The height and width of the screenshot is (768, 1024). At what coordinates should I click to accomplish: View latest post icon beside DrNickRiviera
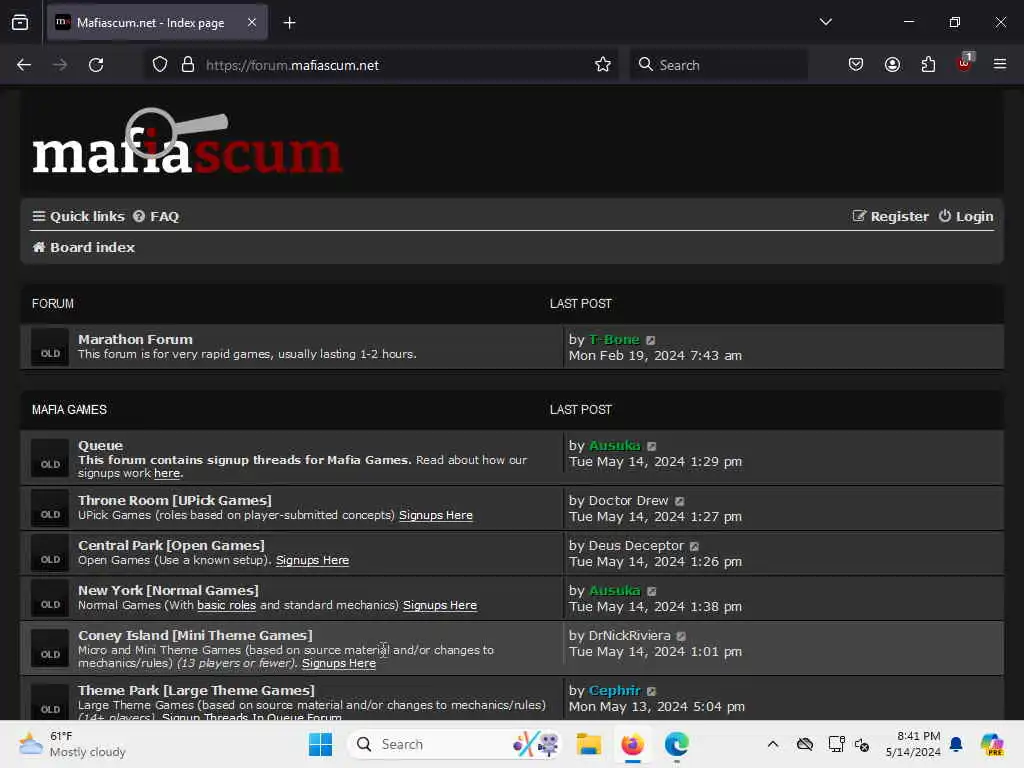[x=681, y=636]
